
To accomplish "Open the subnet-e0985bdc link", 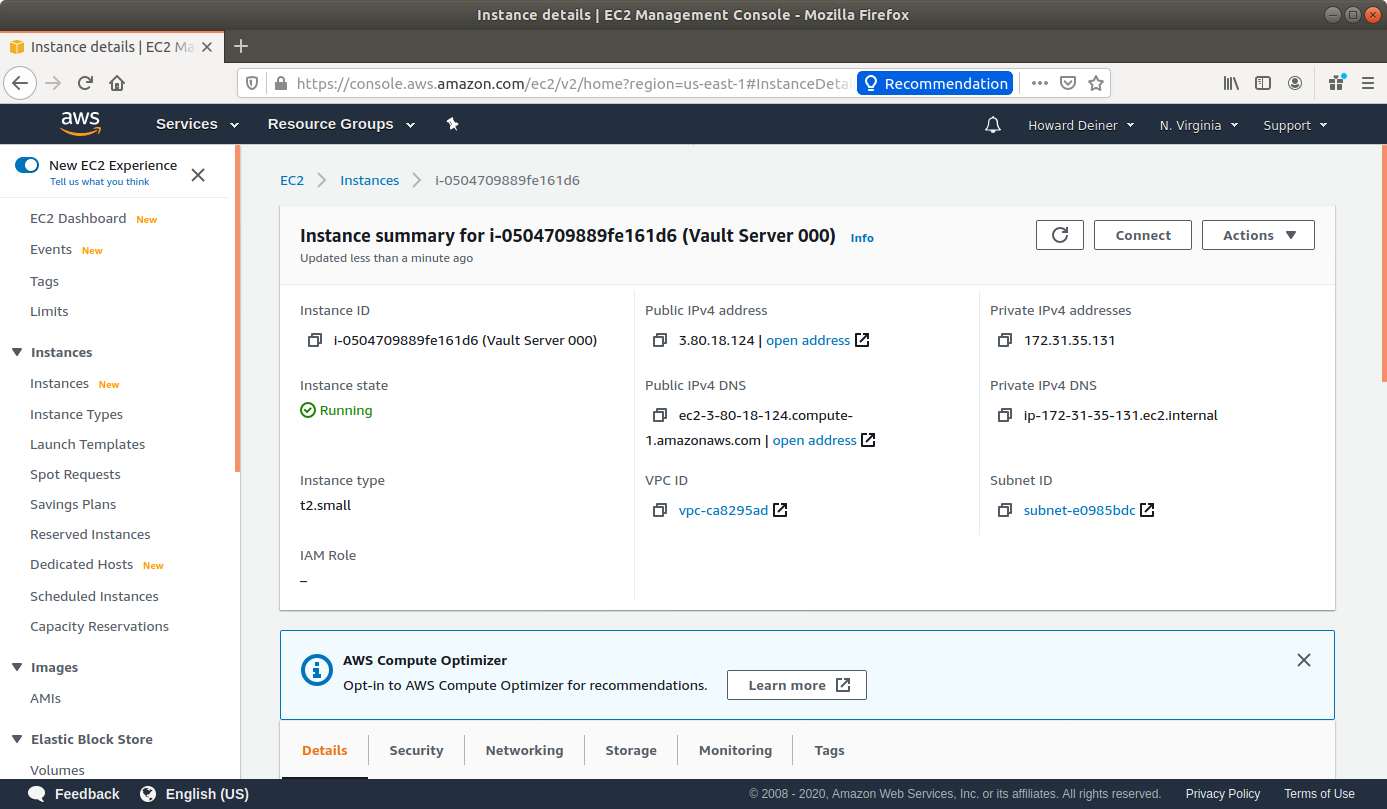I will (x=1079, y=510).
